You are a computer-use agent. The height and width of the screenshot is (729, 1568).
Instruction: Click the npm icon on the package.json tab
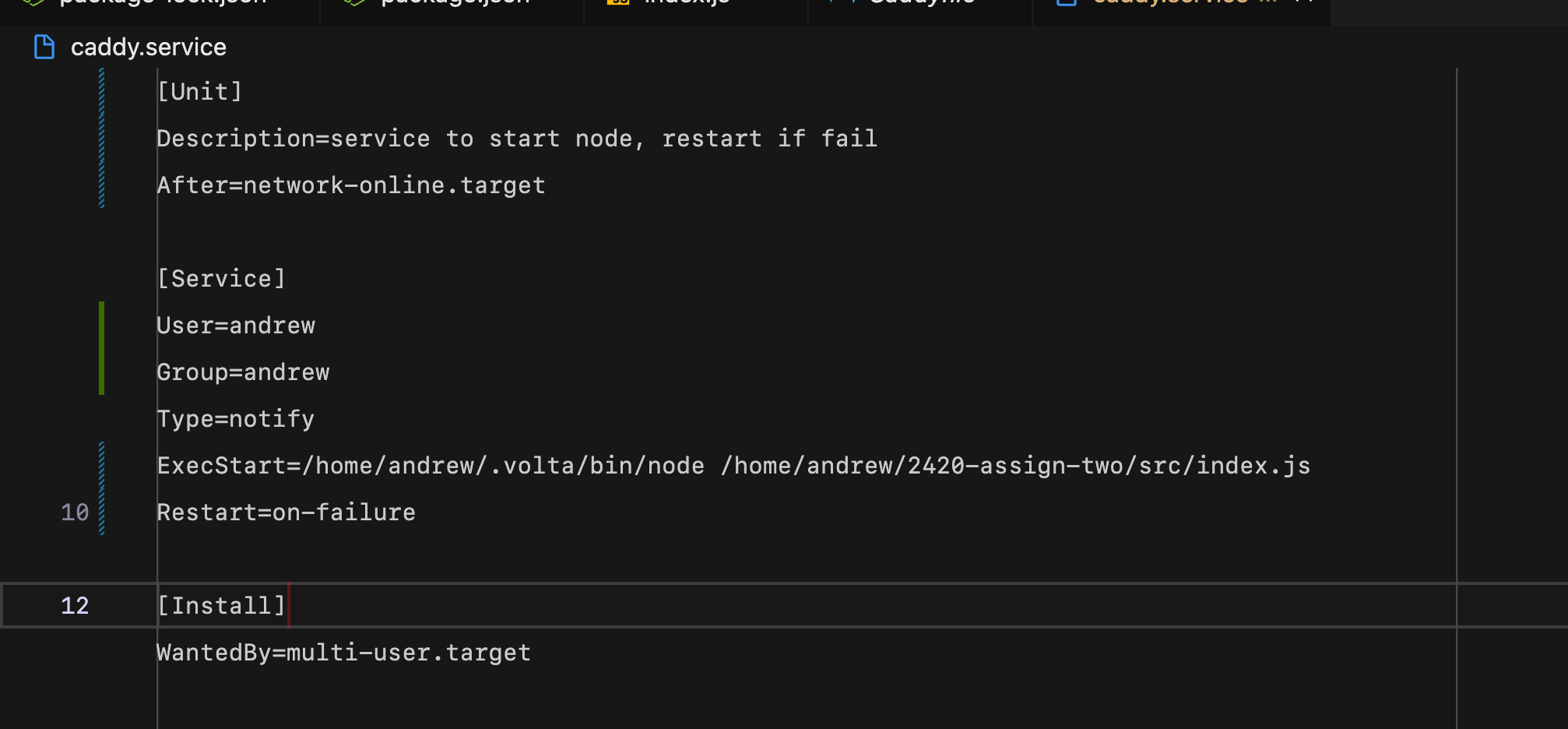(x=354, y=2)
